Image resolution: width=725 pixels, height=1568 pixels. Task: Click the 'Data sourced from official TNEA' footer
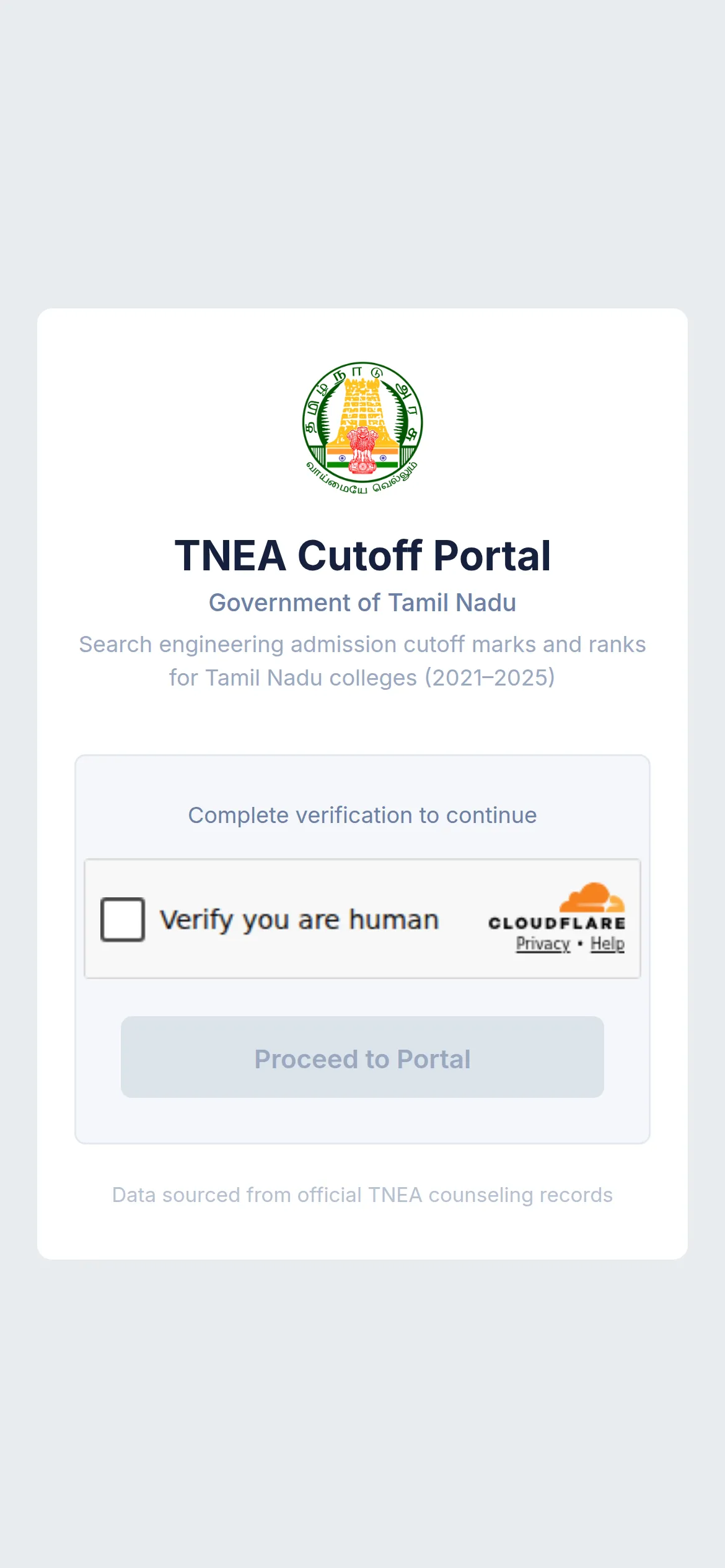click(362, 1195)
